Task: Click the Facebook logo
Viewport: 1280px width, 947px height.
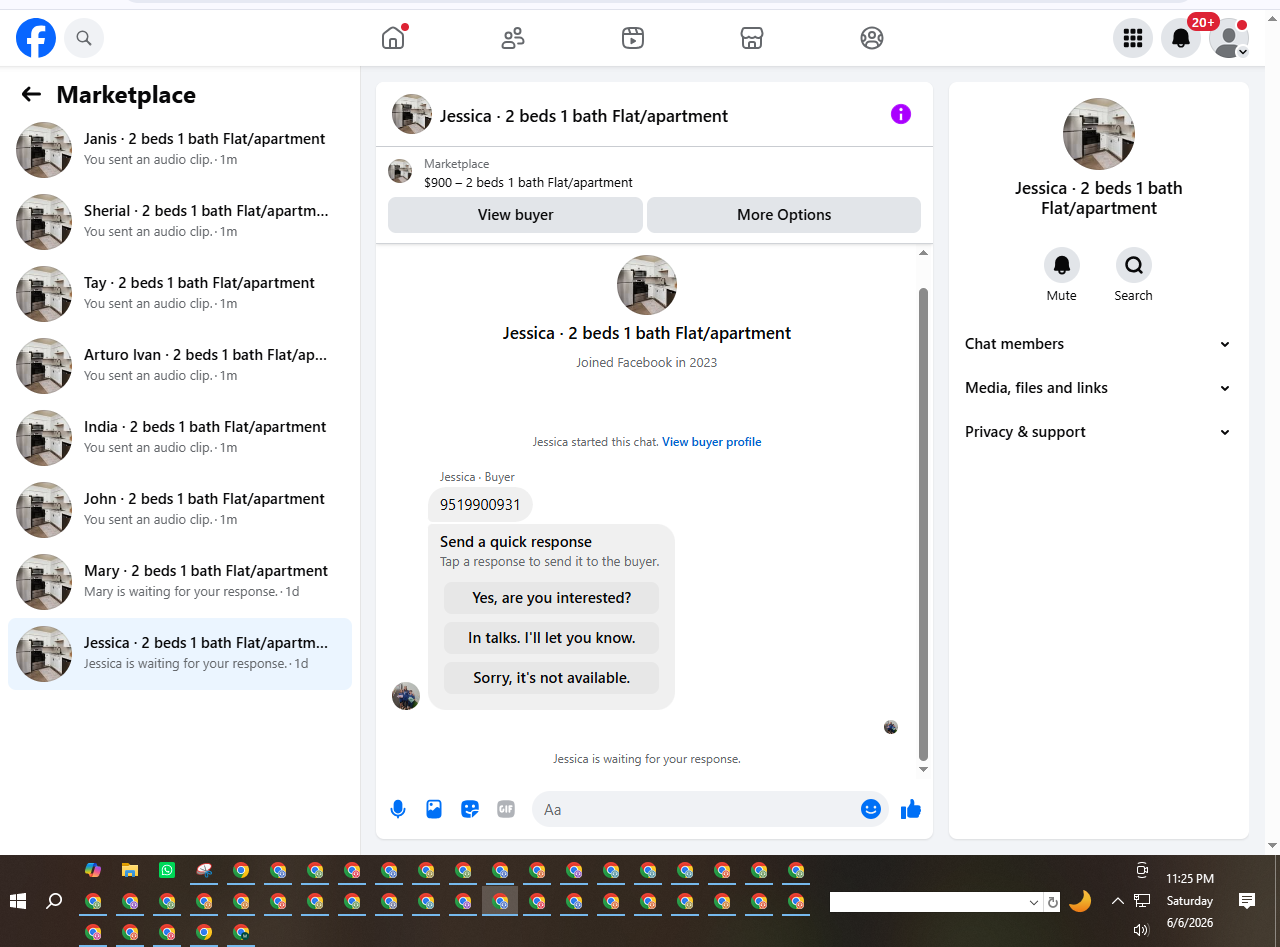Action: click(x=36, y=38)
